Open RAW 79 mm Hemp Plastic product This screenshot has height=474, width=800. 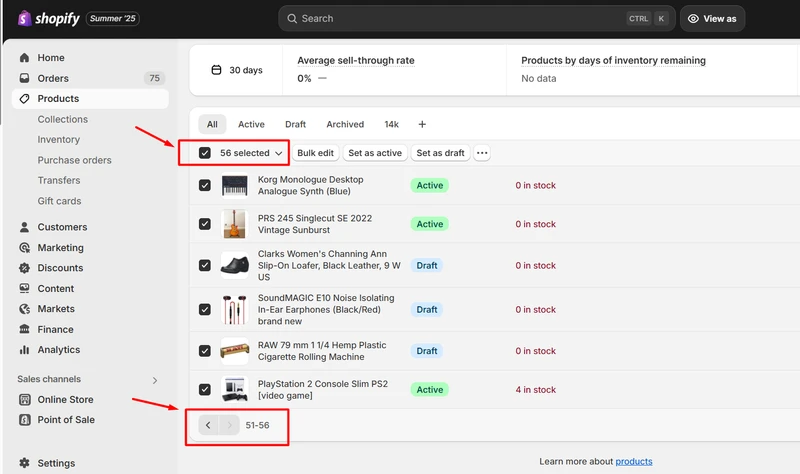(322, 351)
